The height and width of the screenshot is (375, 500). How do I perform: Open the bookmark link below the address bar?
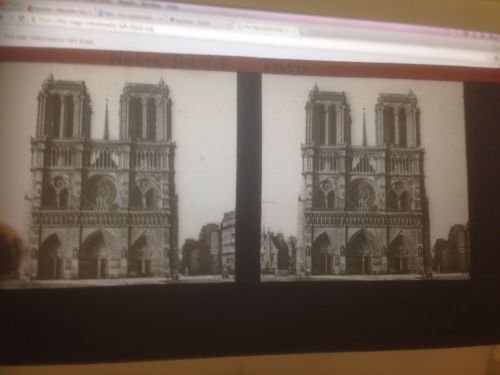[x=47, y=39]
